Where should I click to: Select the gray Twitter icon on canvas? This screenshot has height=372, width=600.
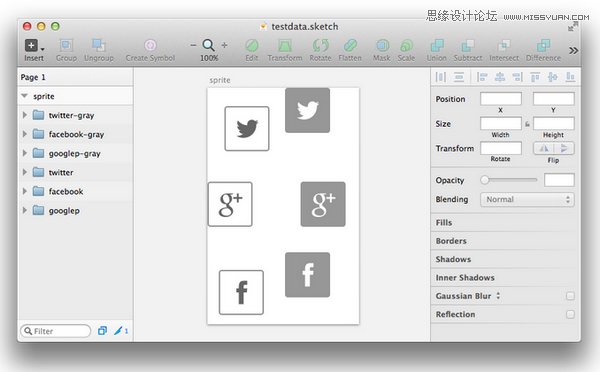click(x=307, y=110)
